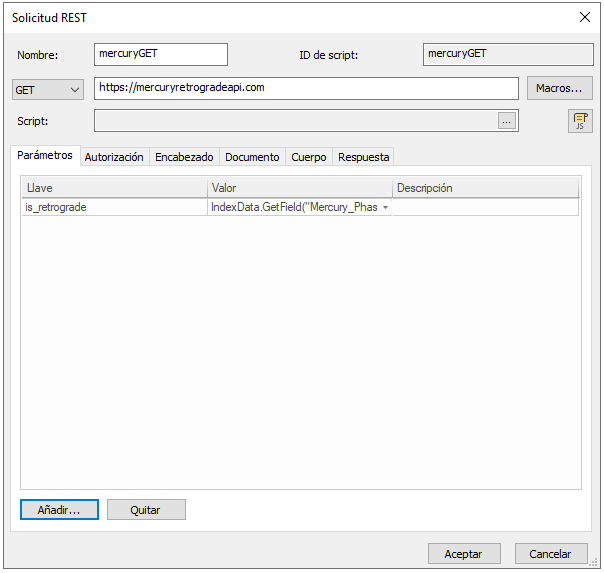This screenshot has width=604, height=573.
Task: Dismiss with the Cancelar button
Action: (551, 554)
